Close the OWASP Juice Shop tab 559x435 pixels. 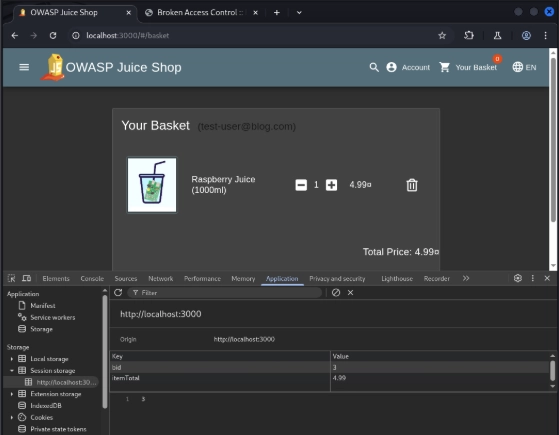128,12
